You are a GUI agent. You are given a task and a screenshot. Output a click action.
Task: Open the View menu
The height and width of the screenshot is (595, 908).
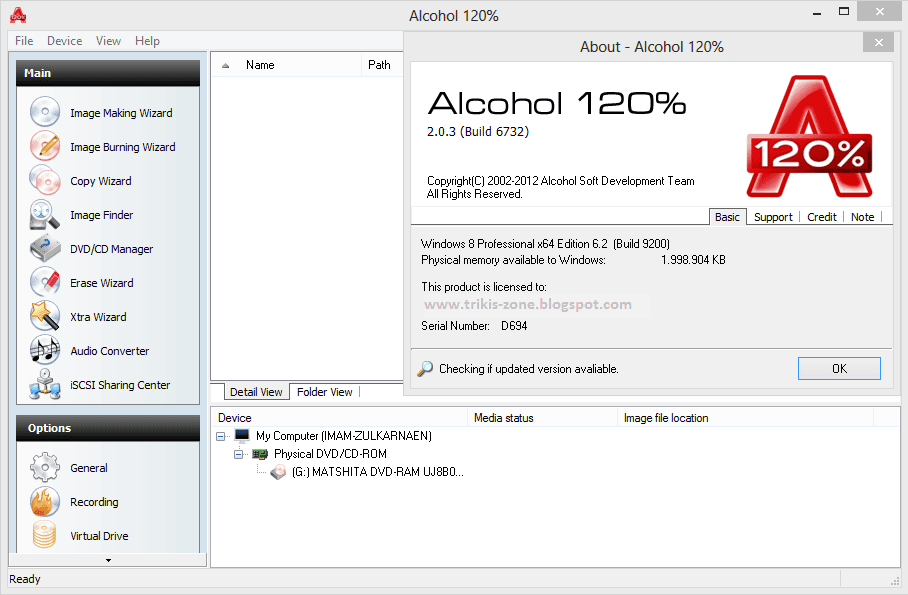tap(108, 41)
